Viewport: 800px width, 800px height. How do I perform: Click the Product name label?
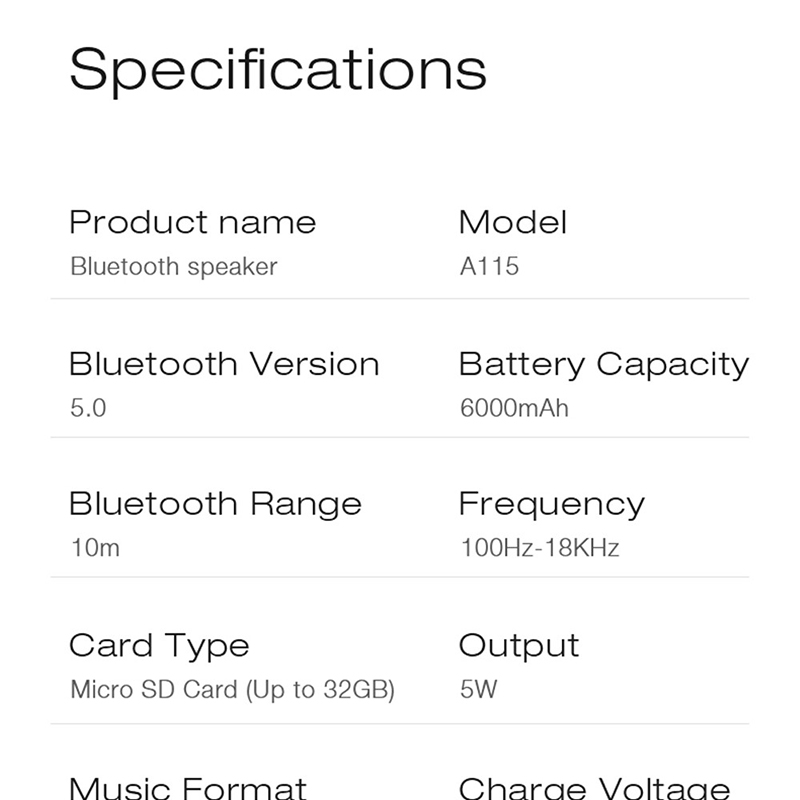(192, 222)
